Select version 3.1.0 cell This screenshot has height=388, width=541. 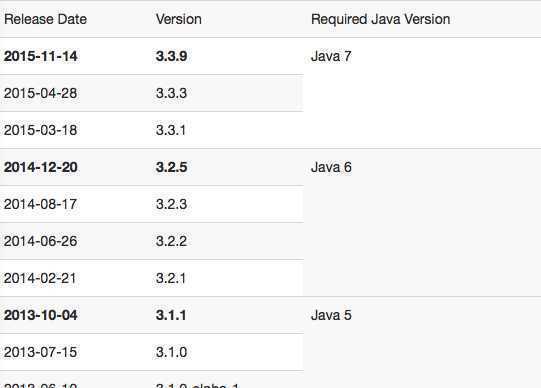click(x=171, y=352)
